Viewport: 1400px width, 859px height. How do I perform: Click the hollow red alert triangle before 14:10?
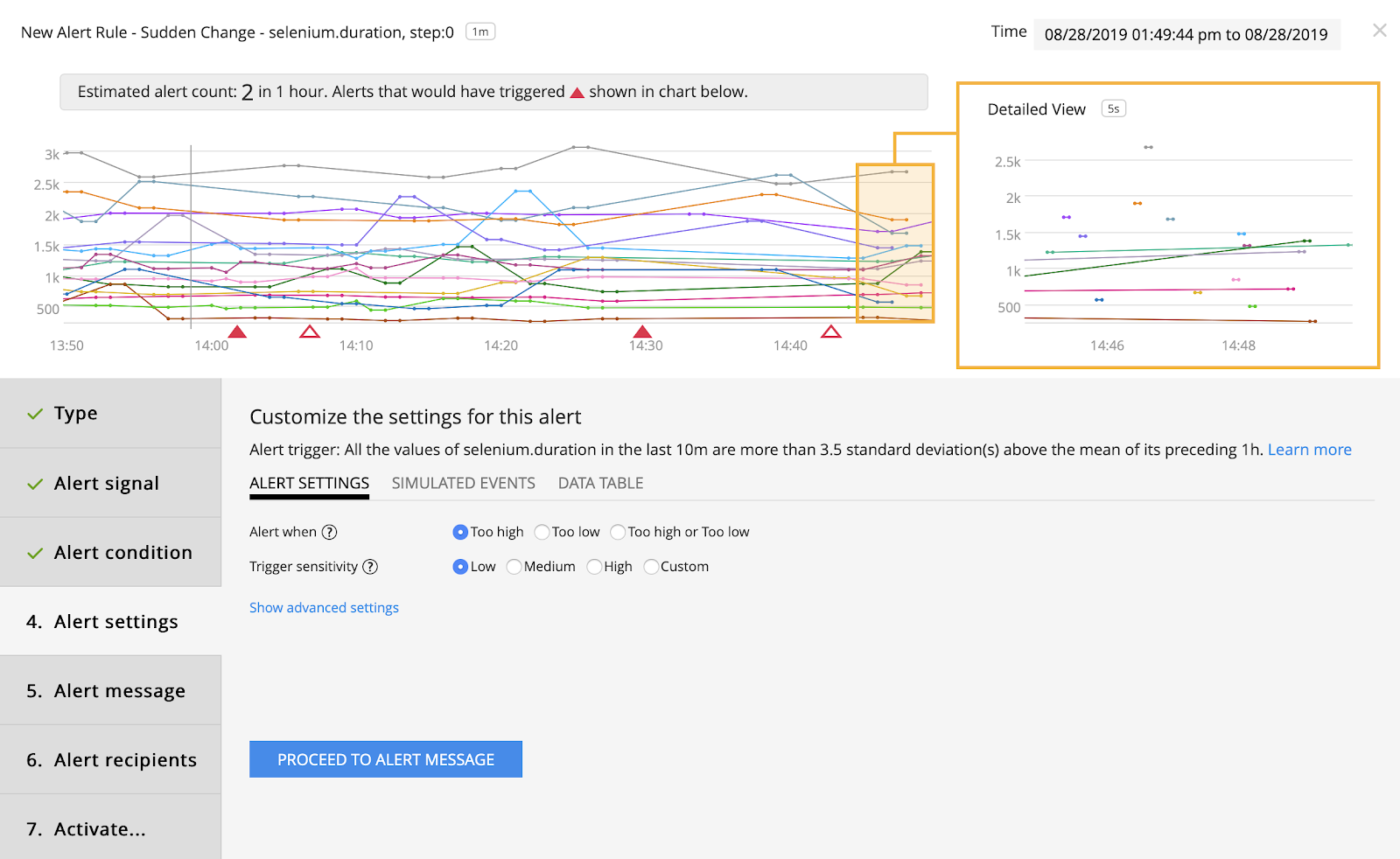[310, 332]
